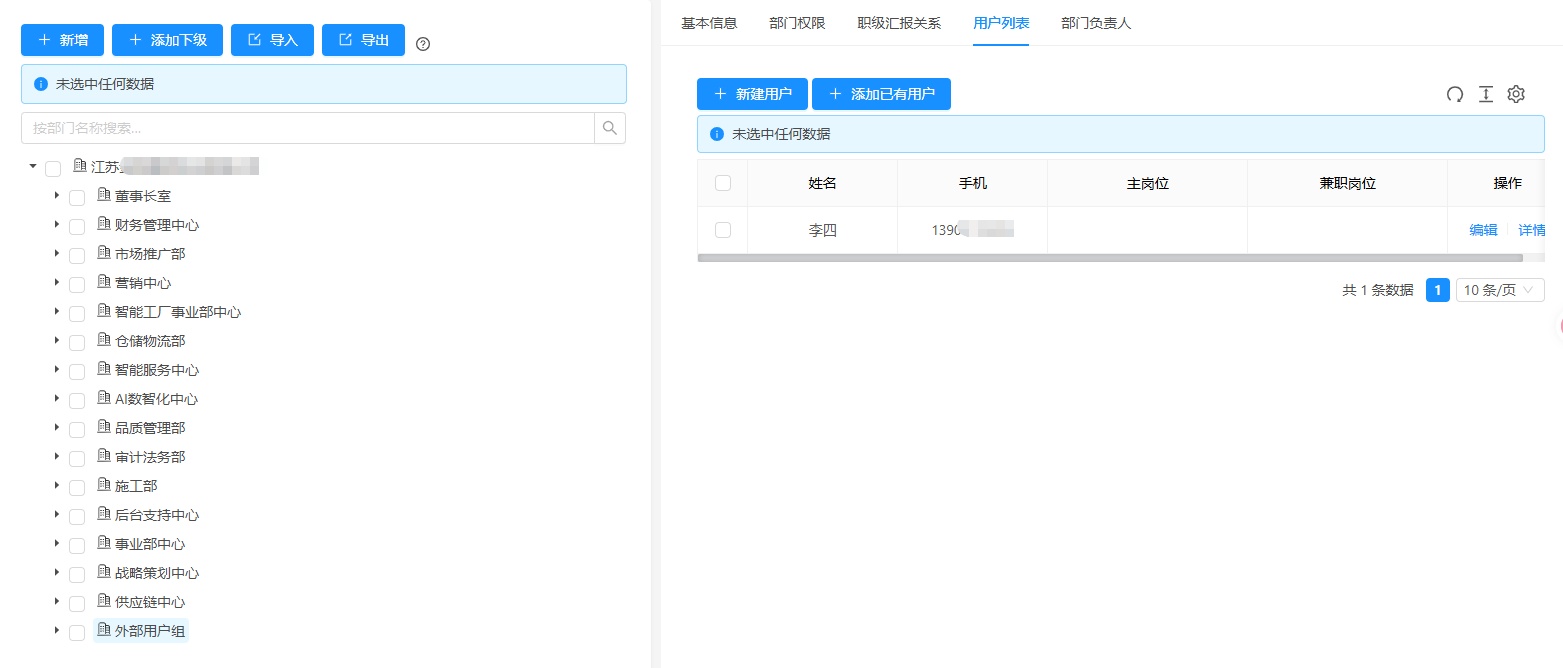Screen dimensions: 1563x668
Task: Focus the department name search field
Action: coord(308,128)
